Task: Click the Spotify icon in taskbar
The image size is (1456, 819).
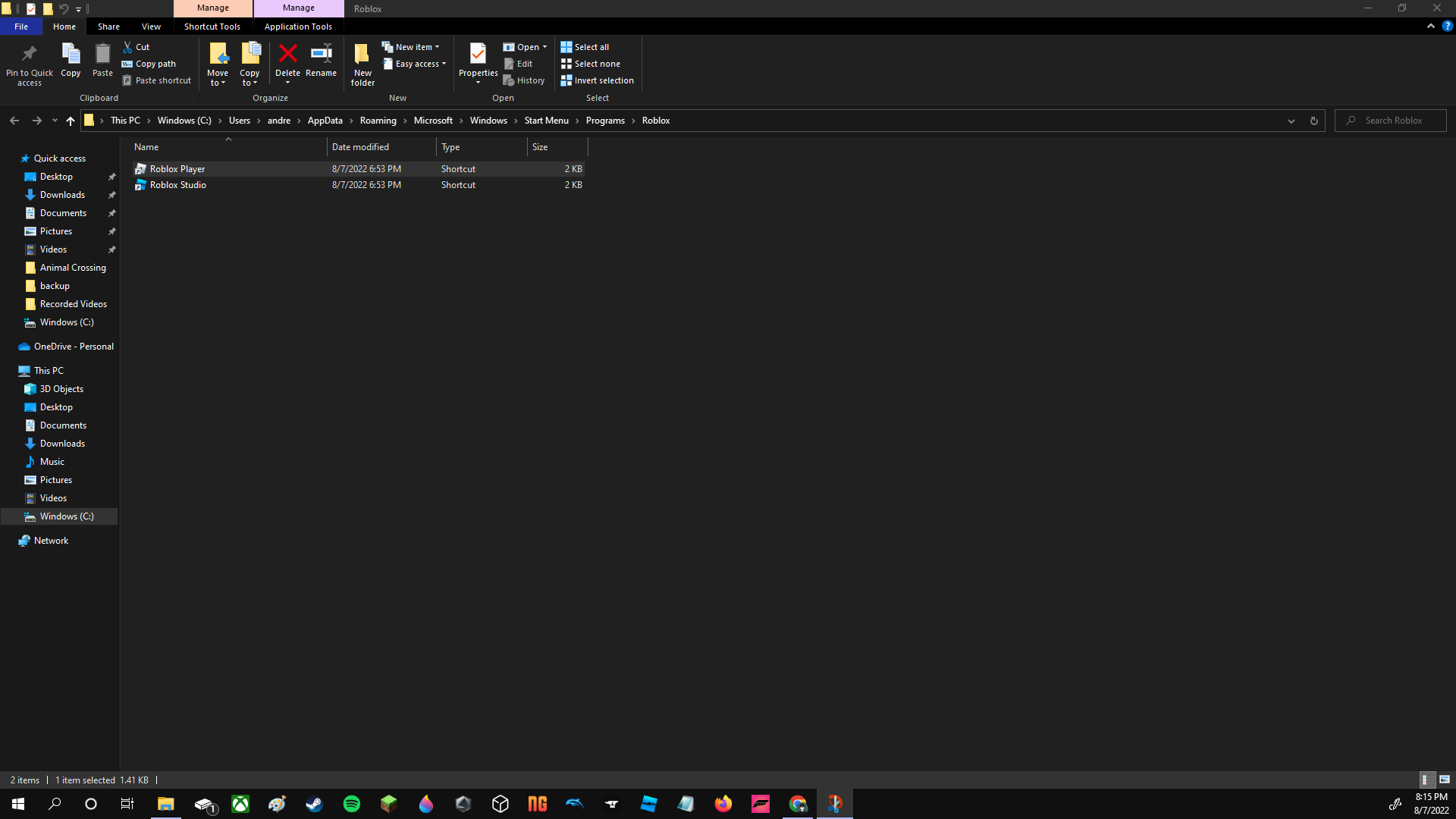Action: tap(352, 803)
